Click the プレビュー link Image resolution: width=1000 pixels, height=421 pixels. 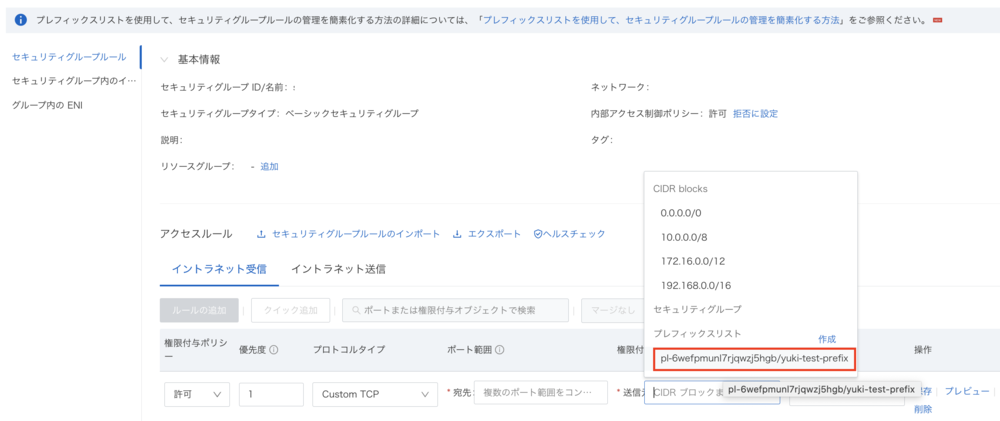pyautogui.click(x=967, y=391)
